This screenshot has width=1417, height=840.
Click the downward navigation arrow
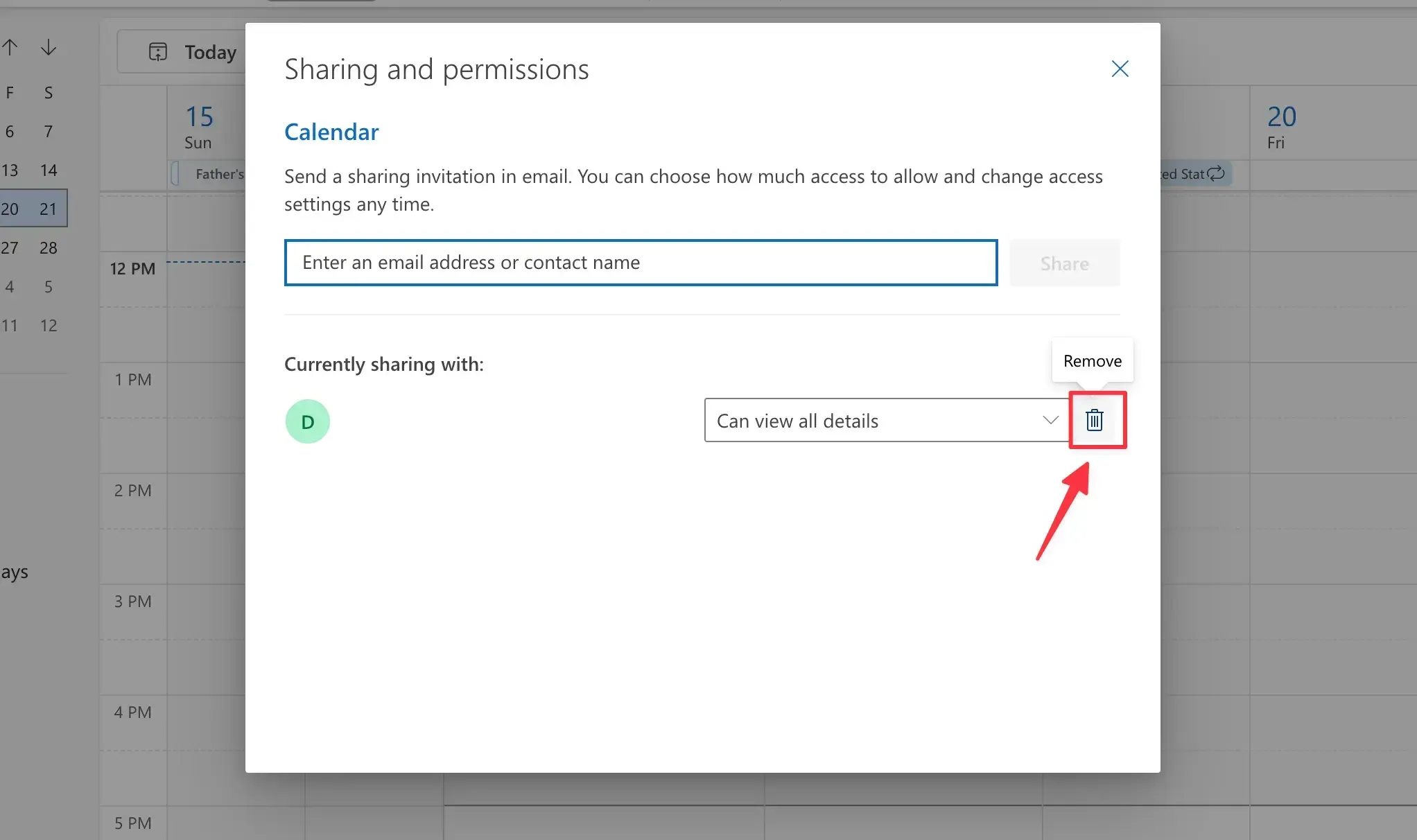(48, 46)
